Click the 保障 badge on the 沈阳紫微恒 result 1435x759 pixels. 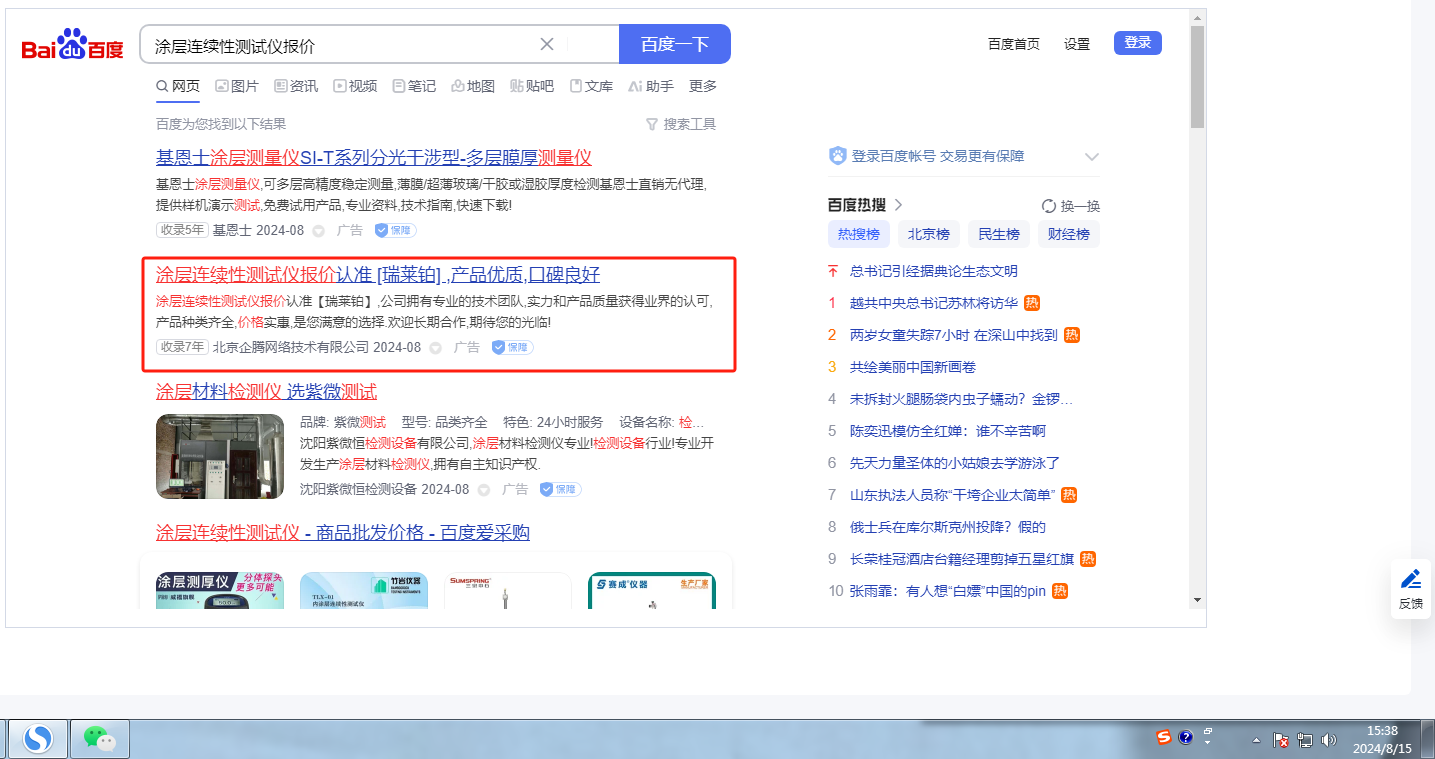pos(561,489)
